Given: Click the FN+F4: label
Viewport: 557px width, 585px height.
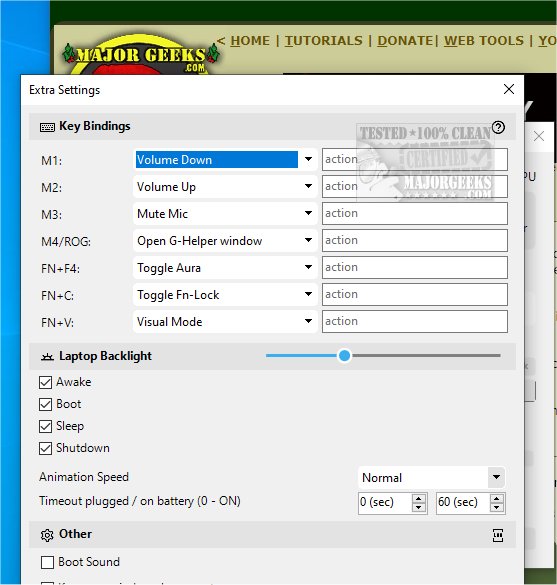Looking at the screenshot, I should 60,269.
